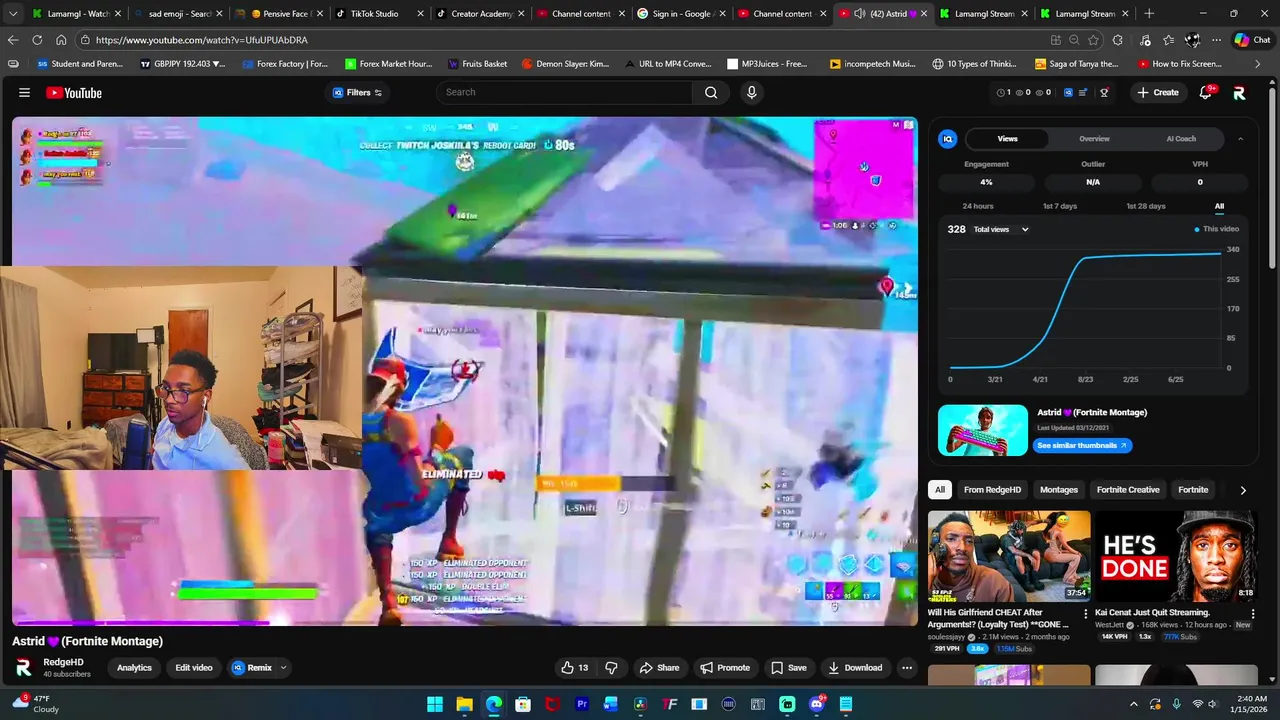Open the RedgeHD channel avatar
The height and width of the screenshot is (720, 1280).
pyautogui.click(x=23, y=667)
